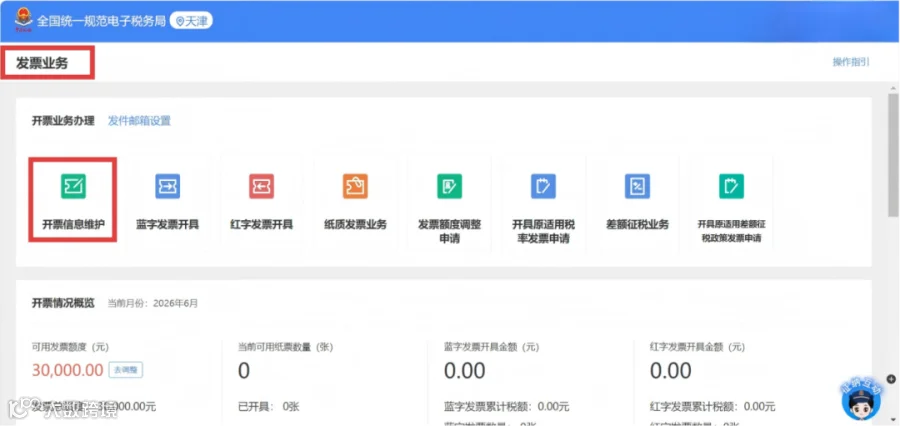The height and width of the screenshot is (426, 900).
Task: Select the orange 纸质发票业务 icon
Action: [x=355, y=187]
